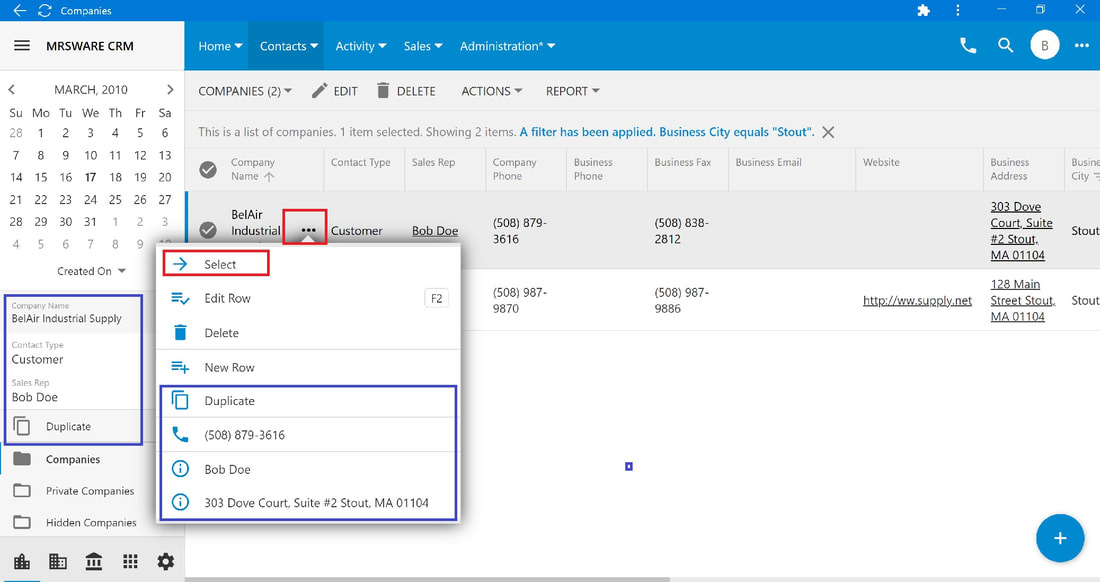Image resolution: width=1100 pixels, height=582 pixels.
Task: Choose New Row in context menu
Action: click(x=309, y=367)
